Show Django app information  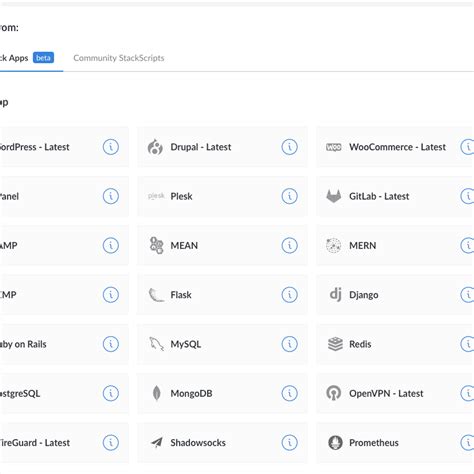[467, 295]
